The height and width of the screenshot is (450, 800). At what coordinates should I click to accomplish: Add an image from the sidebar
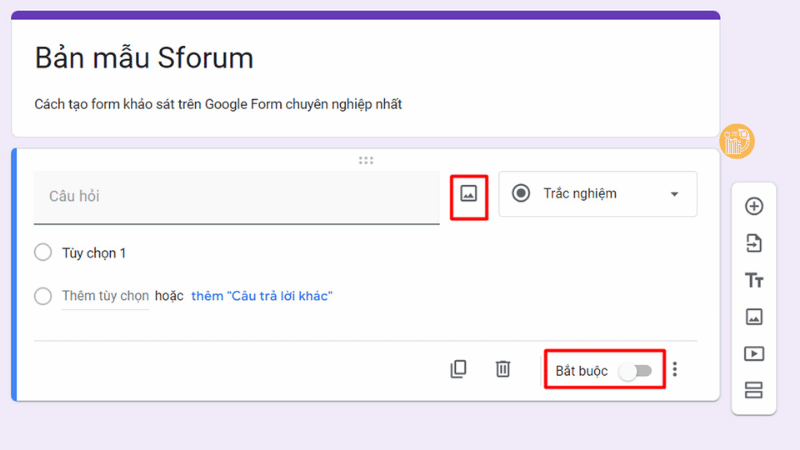coord(754,317)
